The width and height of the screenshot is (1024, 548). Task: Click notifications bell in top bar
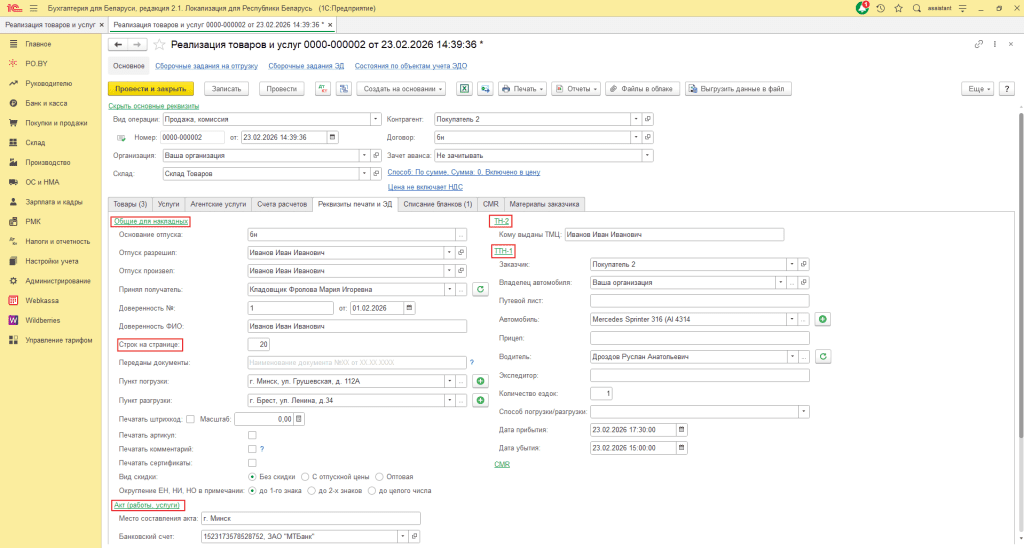(x=862, y=8)
